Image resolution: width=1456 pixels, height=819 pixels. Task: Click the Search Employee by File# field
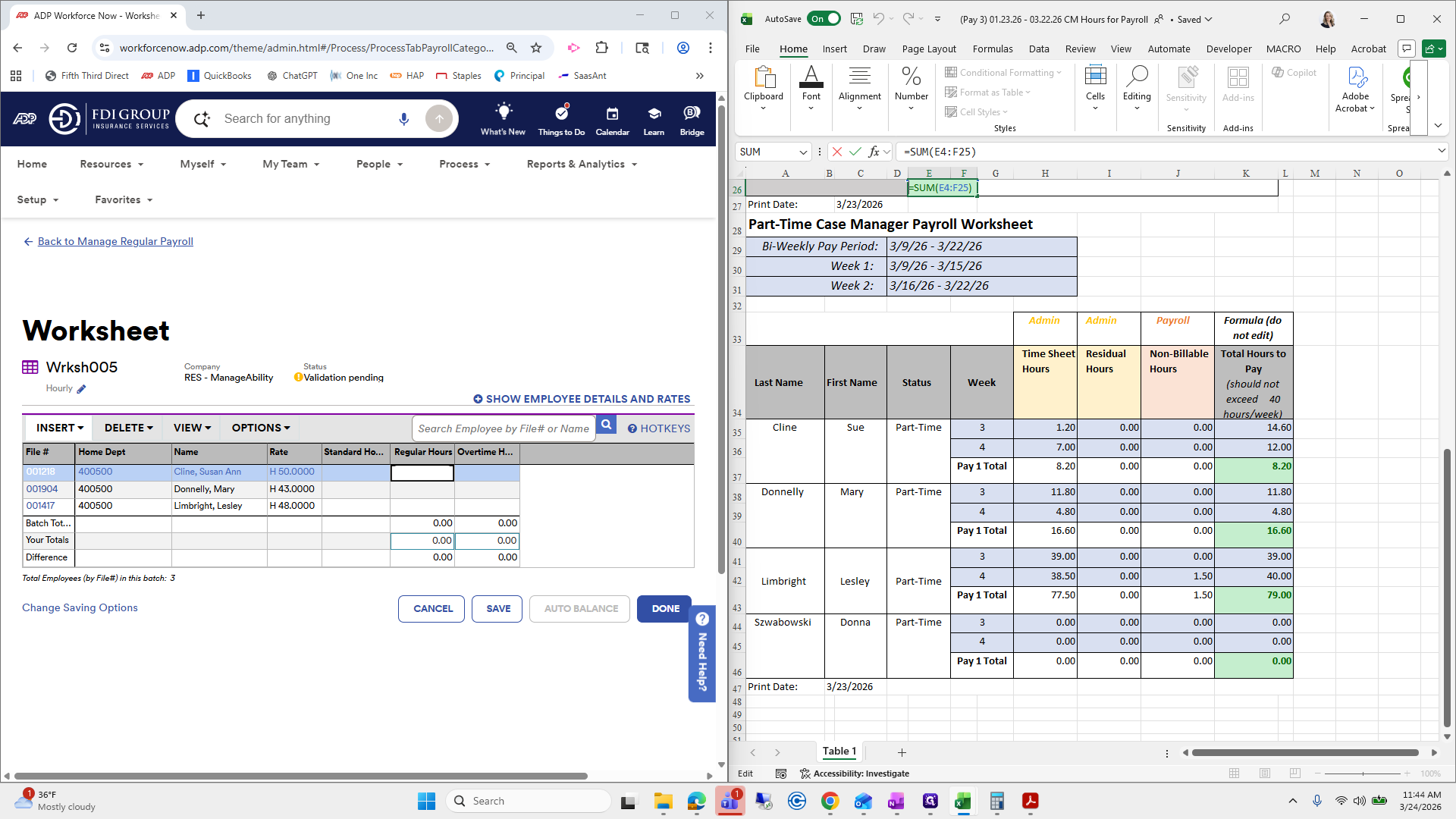504,428
